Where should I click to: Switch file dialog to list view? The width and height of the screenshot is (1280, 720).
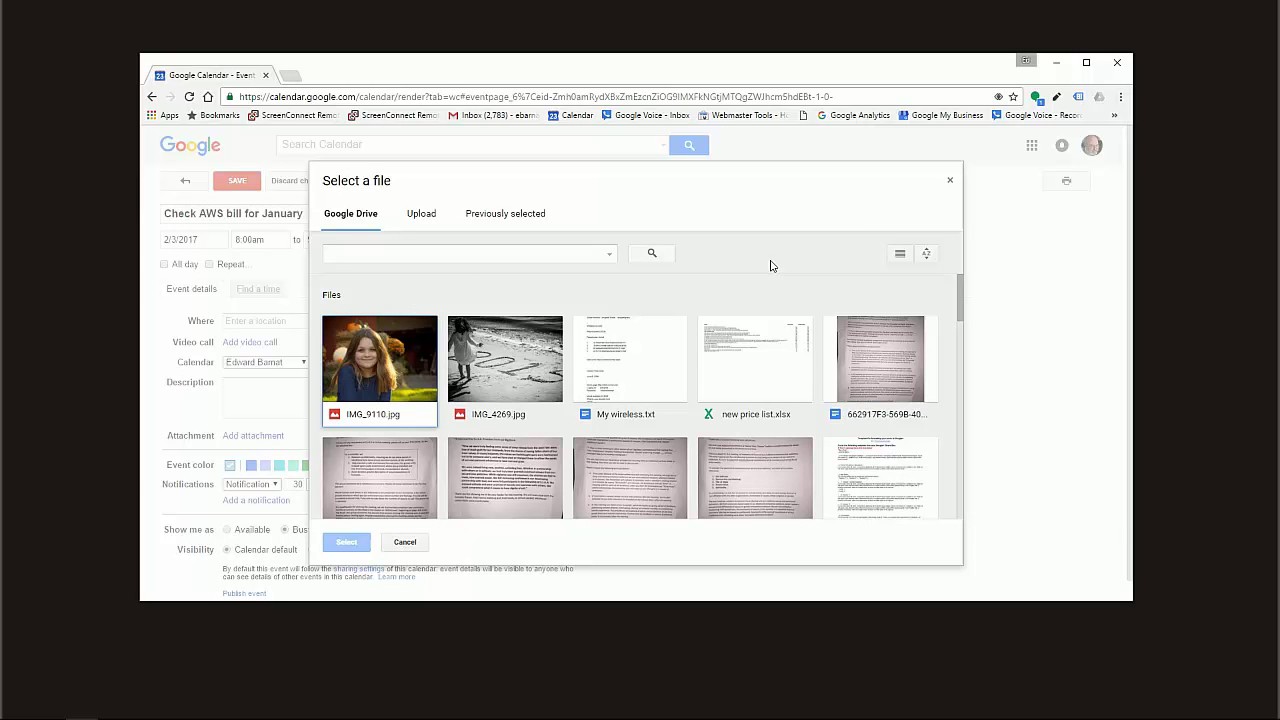click(900, 254)
